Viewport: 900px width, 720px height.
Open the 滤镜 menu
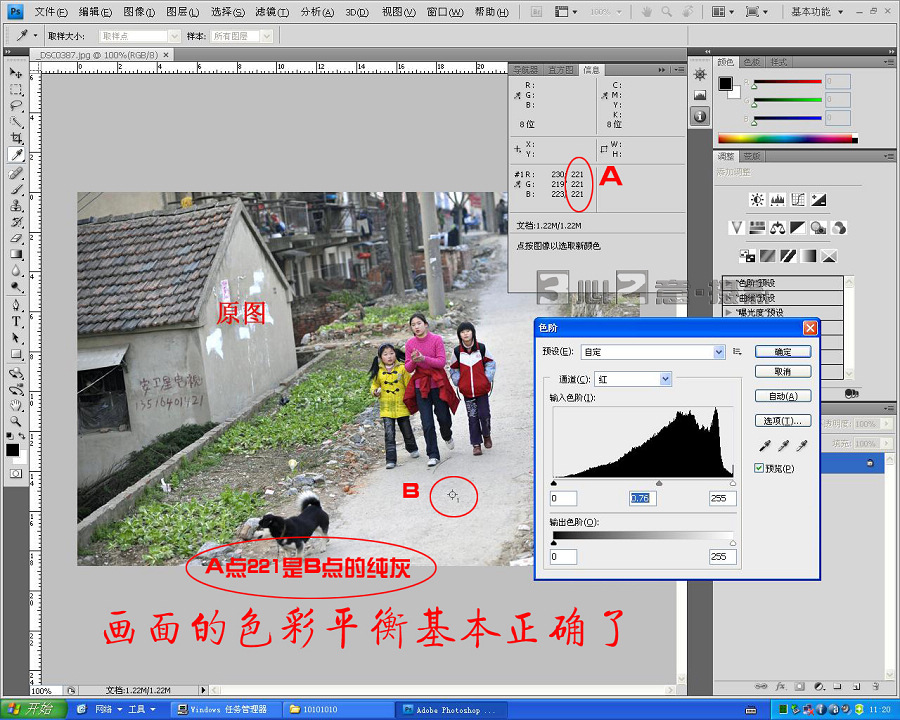[x=270, y=12]
